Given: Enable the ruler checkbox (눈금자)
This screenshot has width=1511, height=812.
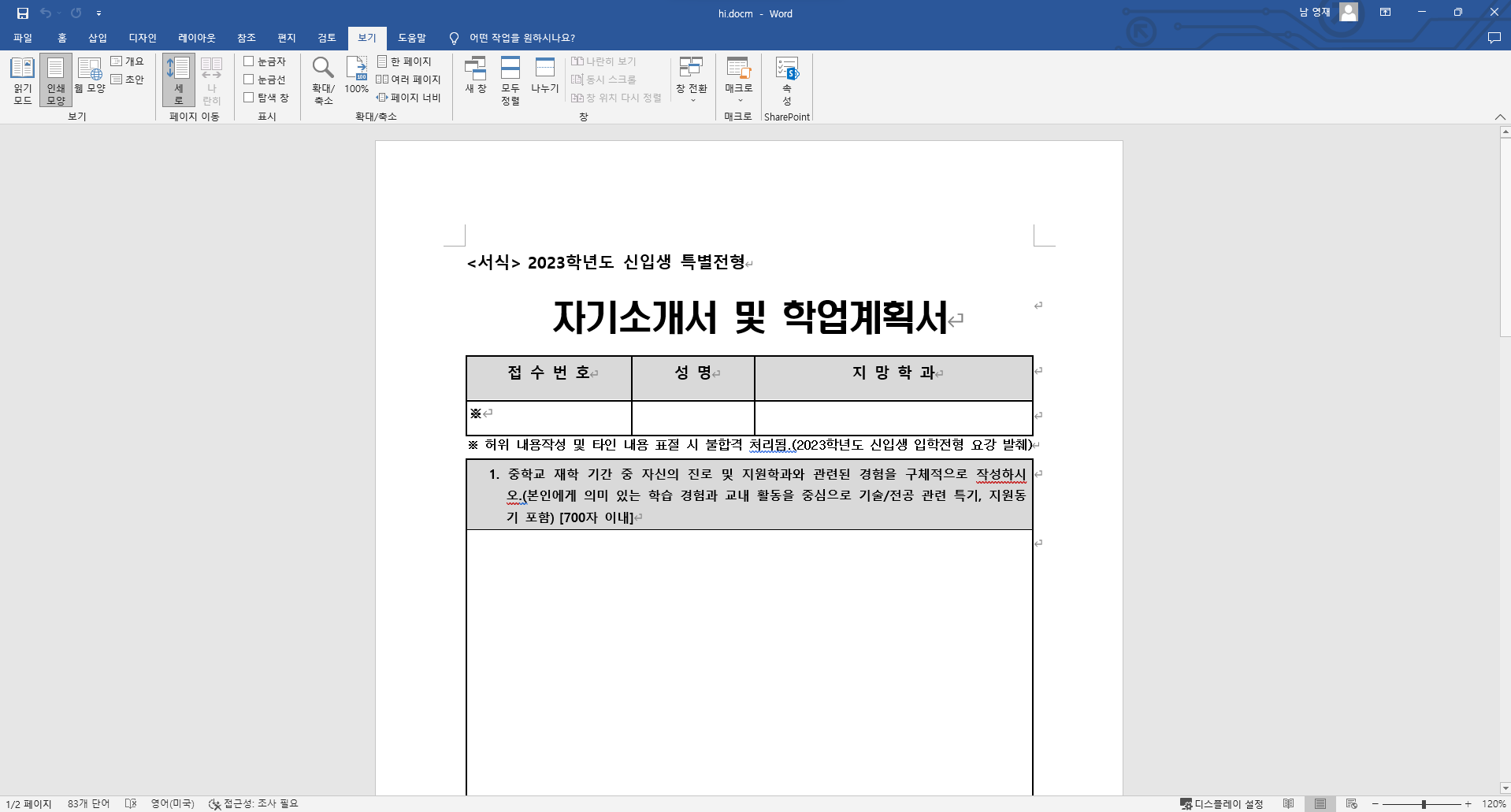Looking at the screenshot, I should click(265, 61).
